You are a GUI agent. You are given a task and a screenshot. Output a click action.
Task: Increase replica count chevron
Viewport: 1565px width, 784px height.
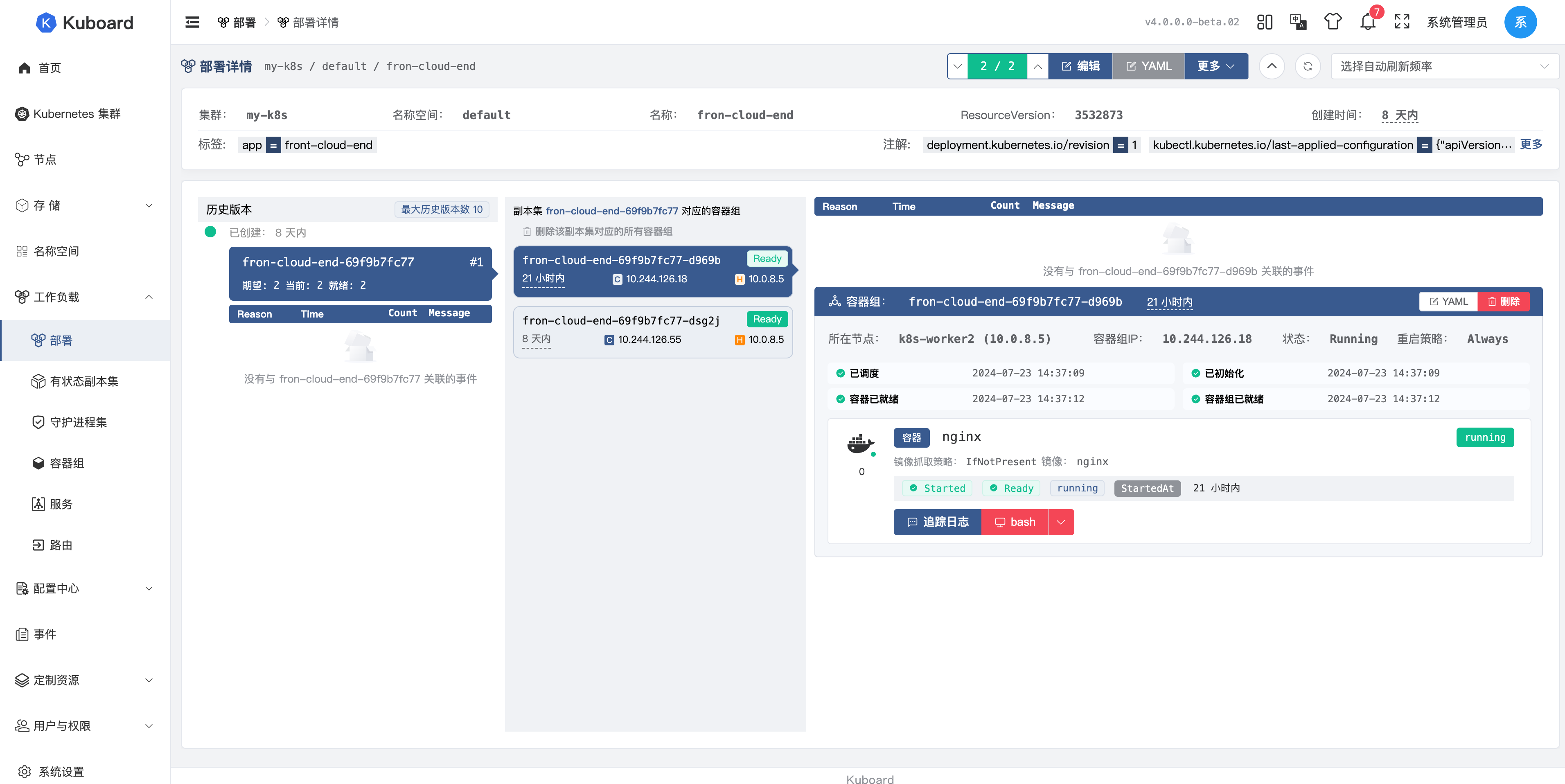point(1037,66)
